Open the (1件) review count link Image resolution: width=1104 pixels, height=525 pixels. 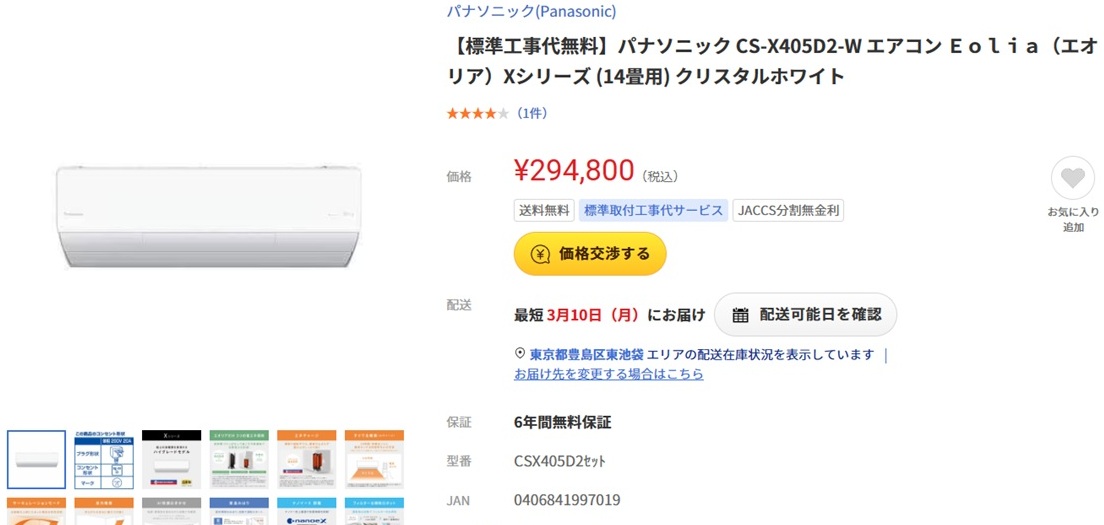coord(531,114)
